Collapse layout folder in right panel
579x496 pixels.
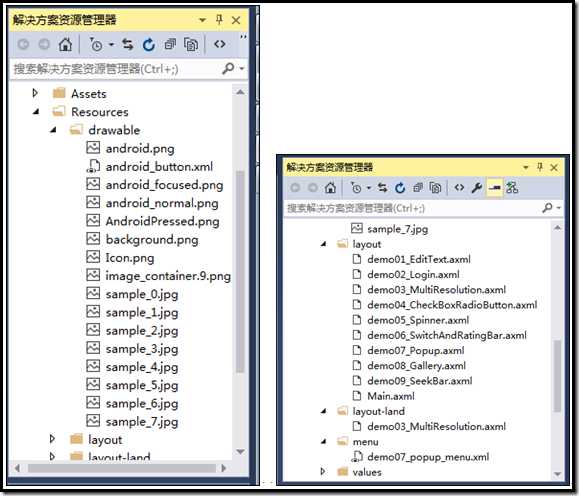324,244
